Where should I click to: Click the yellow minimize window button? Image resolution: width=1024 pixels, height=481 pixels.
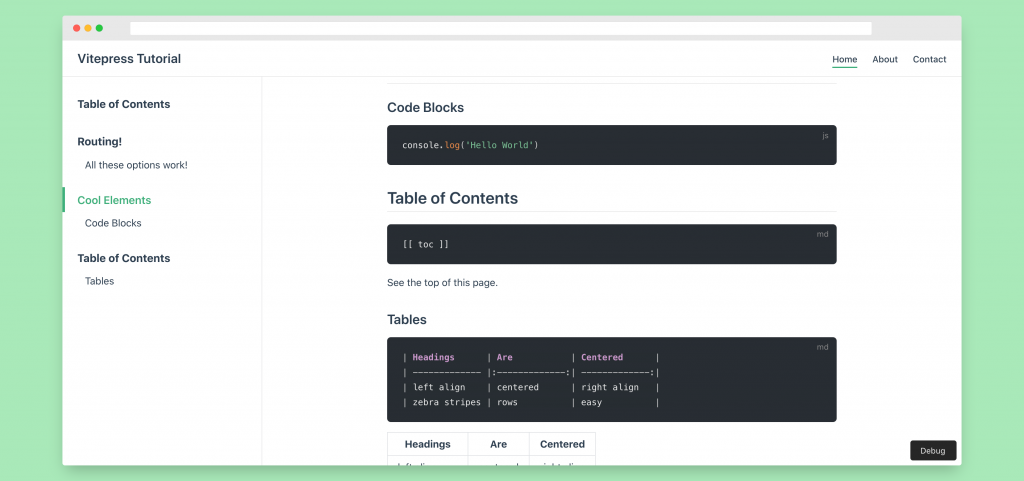point(88,28)
